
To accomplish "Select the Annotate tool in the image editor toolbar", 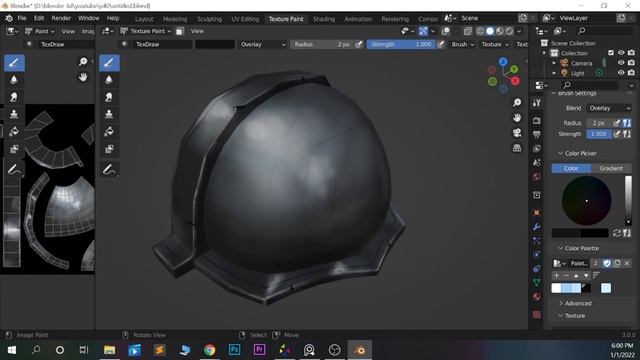I will 14,169.
